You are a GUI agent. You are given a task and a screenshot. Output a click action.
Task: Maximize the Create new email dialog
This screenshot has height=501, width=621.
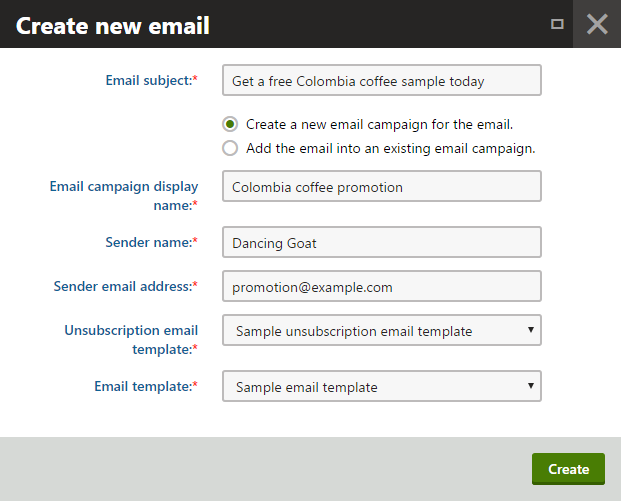pos(557,24)
